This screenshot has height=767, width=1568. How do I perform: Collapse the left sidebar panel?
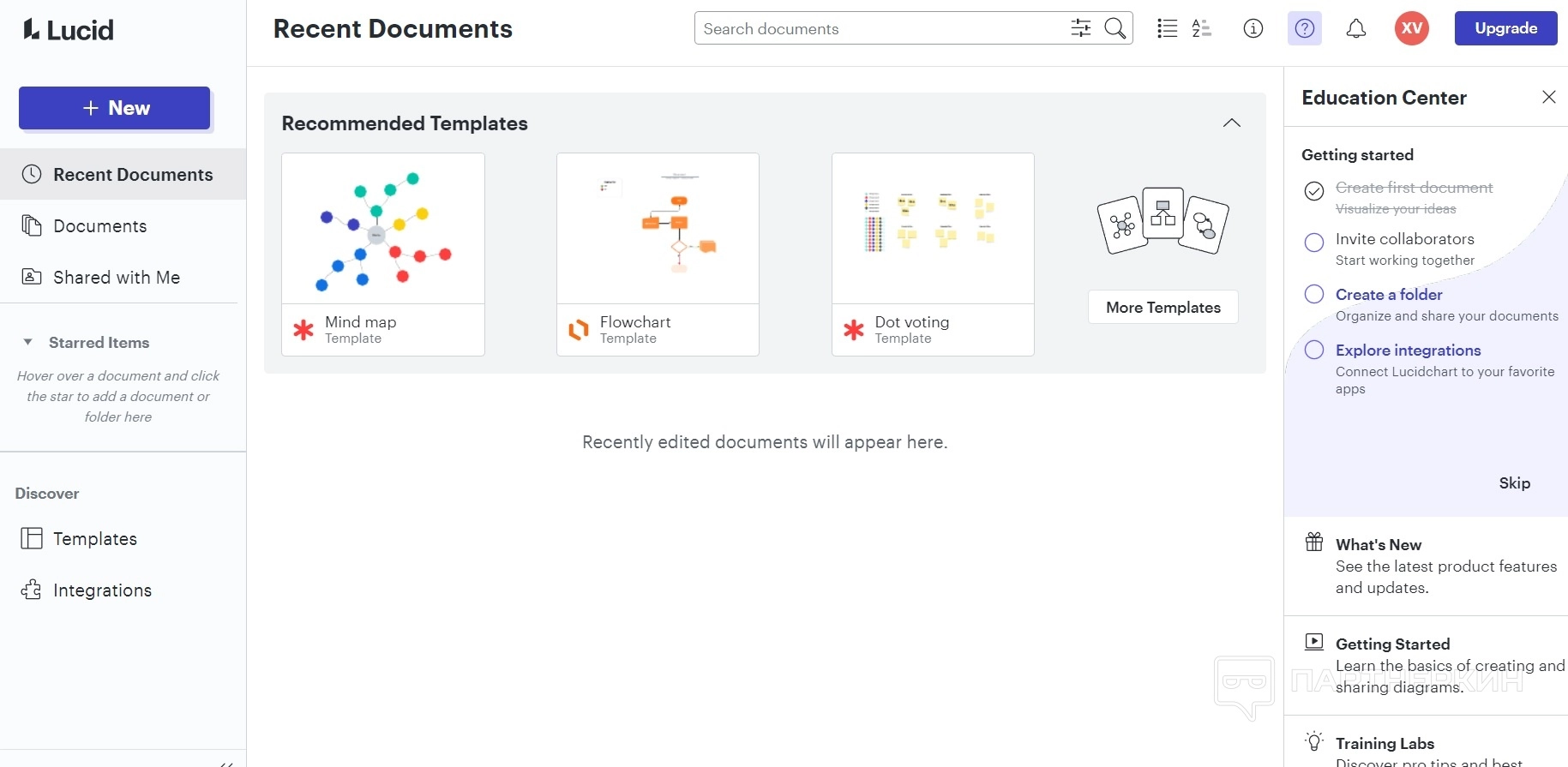(226, 763)
